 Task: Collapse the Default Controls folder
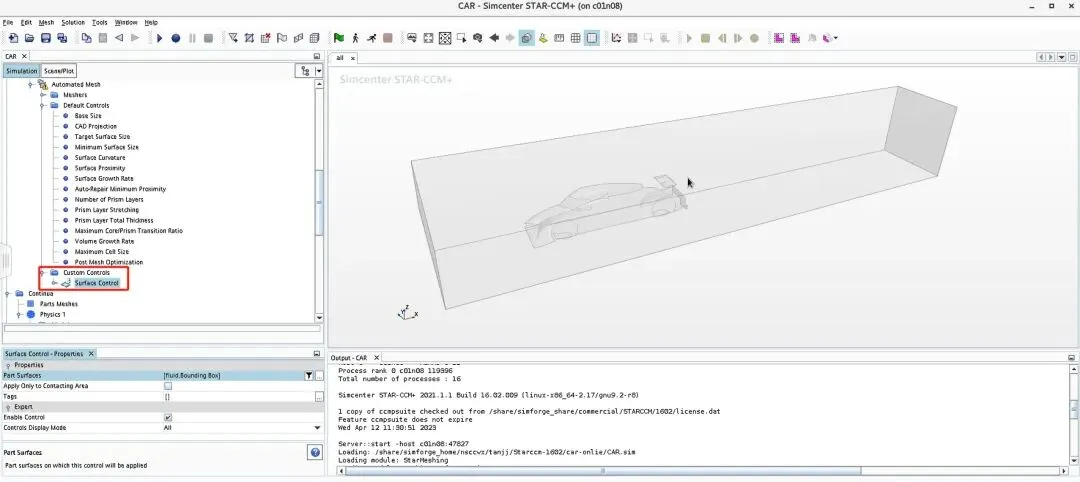[43, 105]
